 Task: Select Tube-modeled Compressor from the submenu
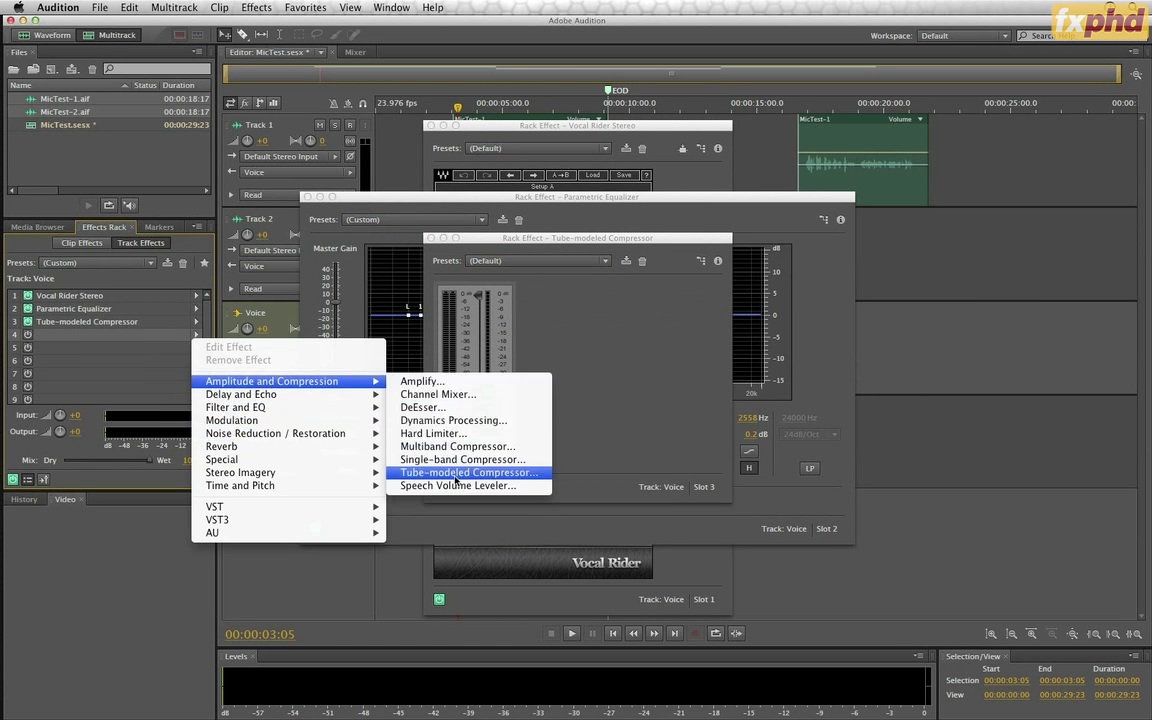pos(468,473)
